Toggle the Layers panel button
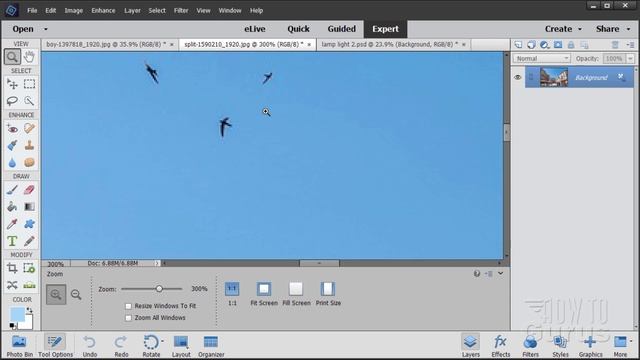The width and height of the screenshot is (640, 360). tap(471, 346)
